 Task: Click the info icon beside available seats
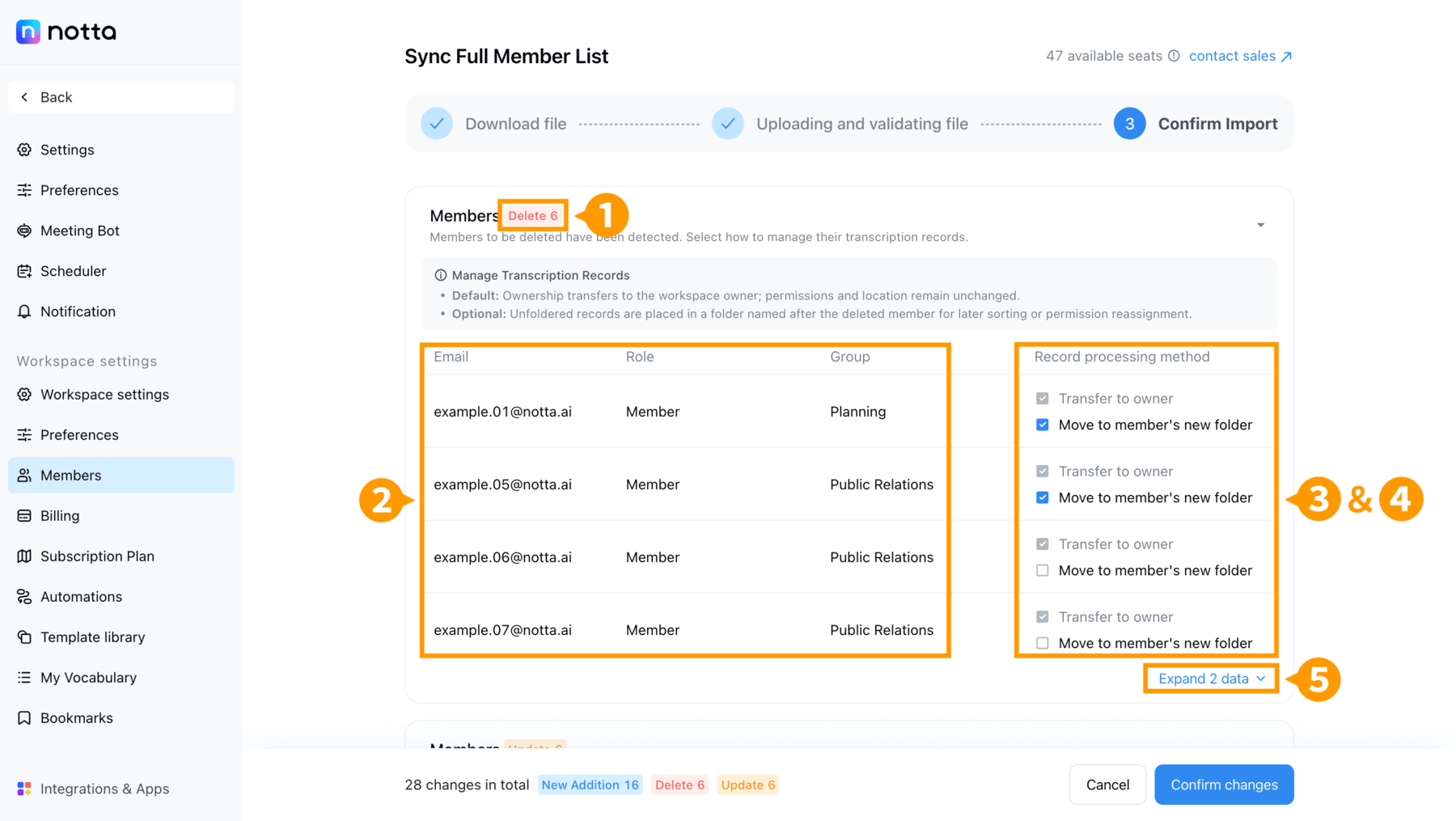(1174, 56)
